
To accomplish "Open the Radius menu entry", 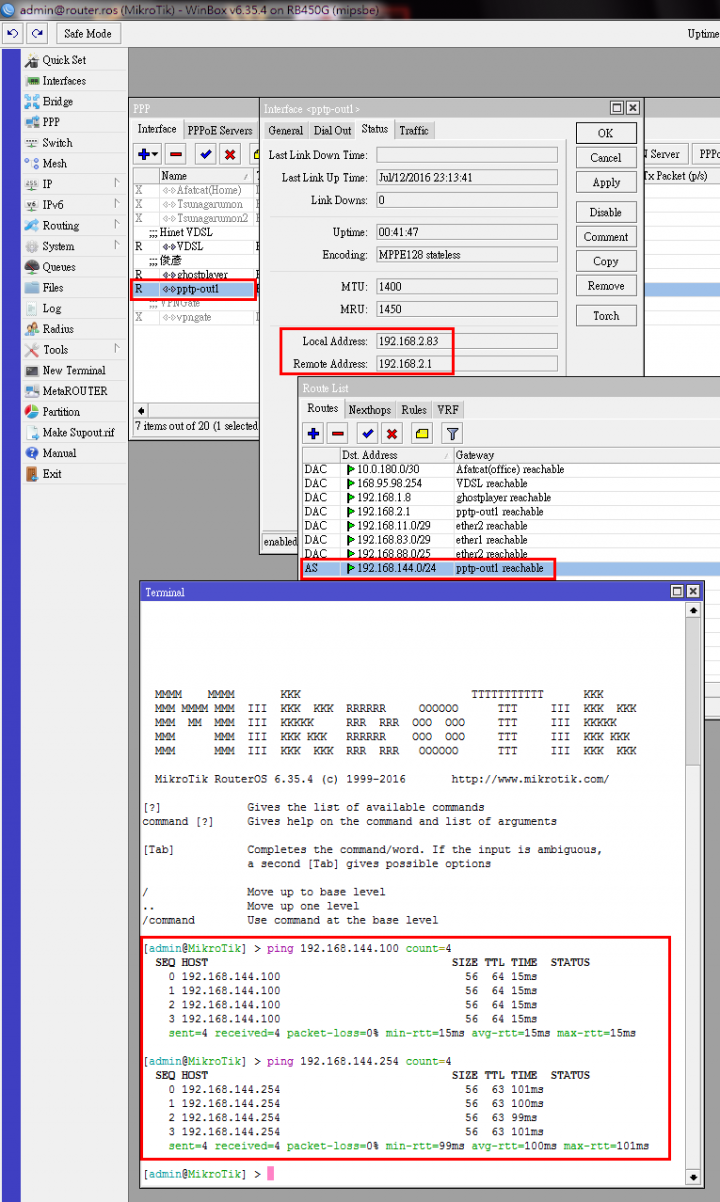I will coord(57,329).
